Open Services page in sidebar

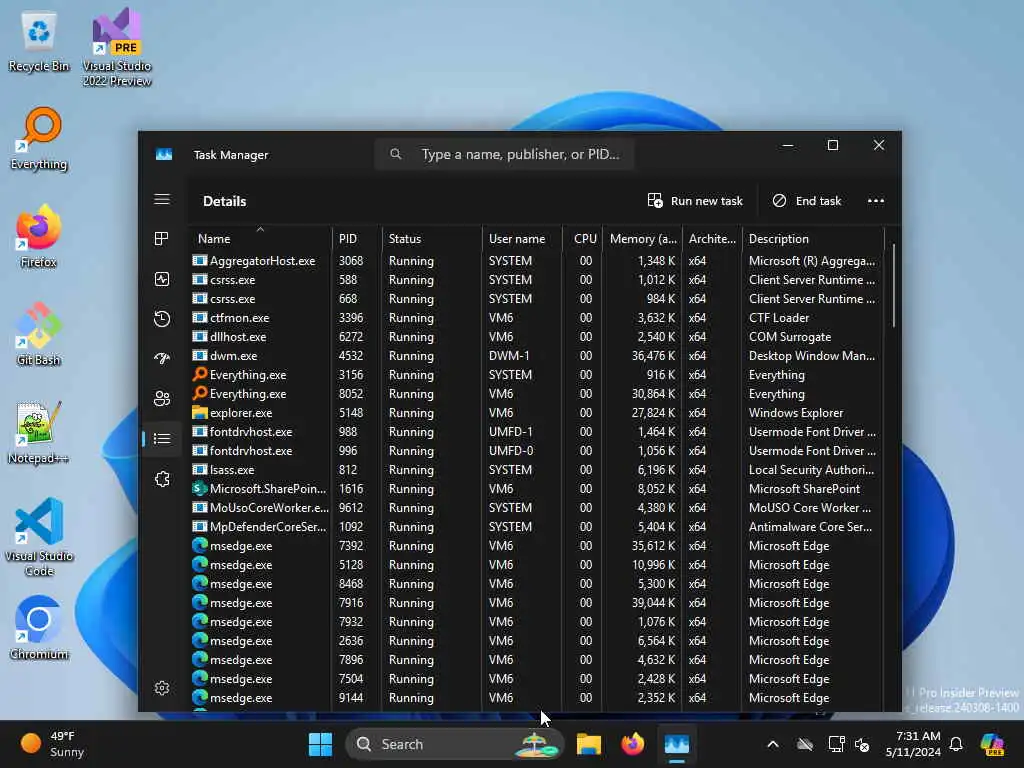(x=162, y=479)
